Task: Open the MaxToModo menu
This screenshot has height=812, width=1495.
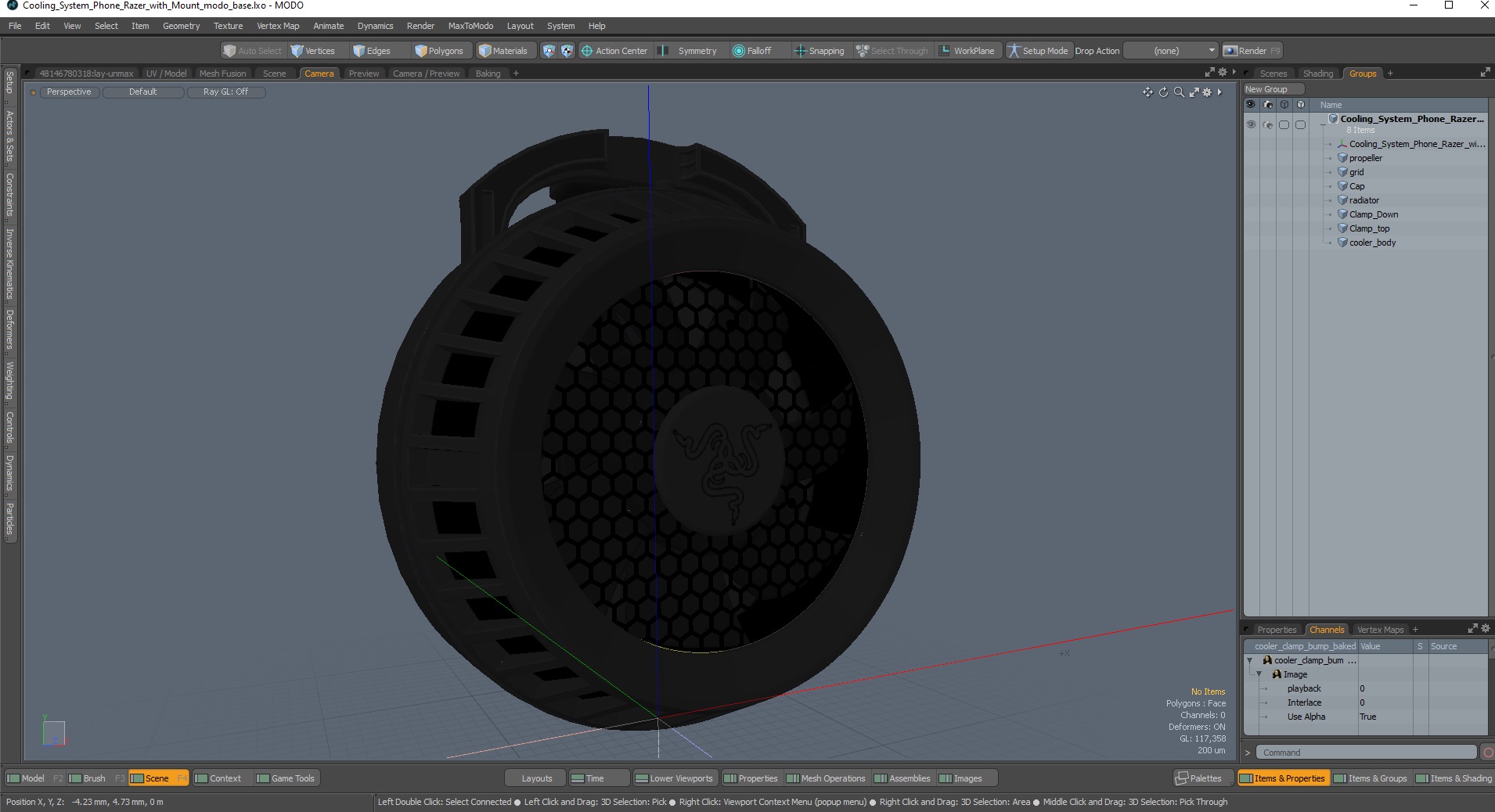Action: click(x=470, y=26)
